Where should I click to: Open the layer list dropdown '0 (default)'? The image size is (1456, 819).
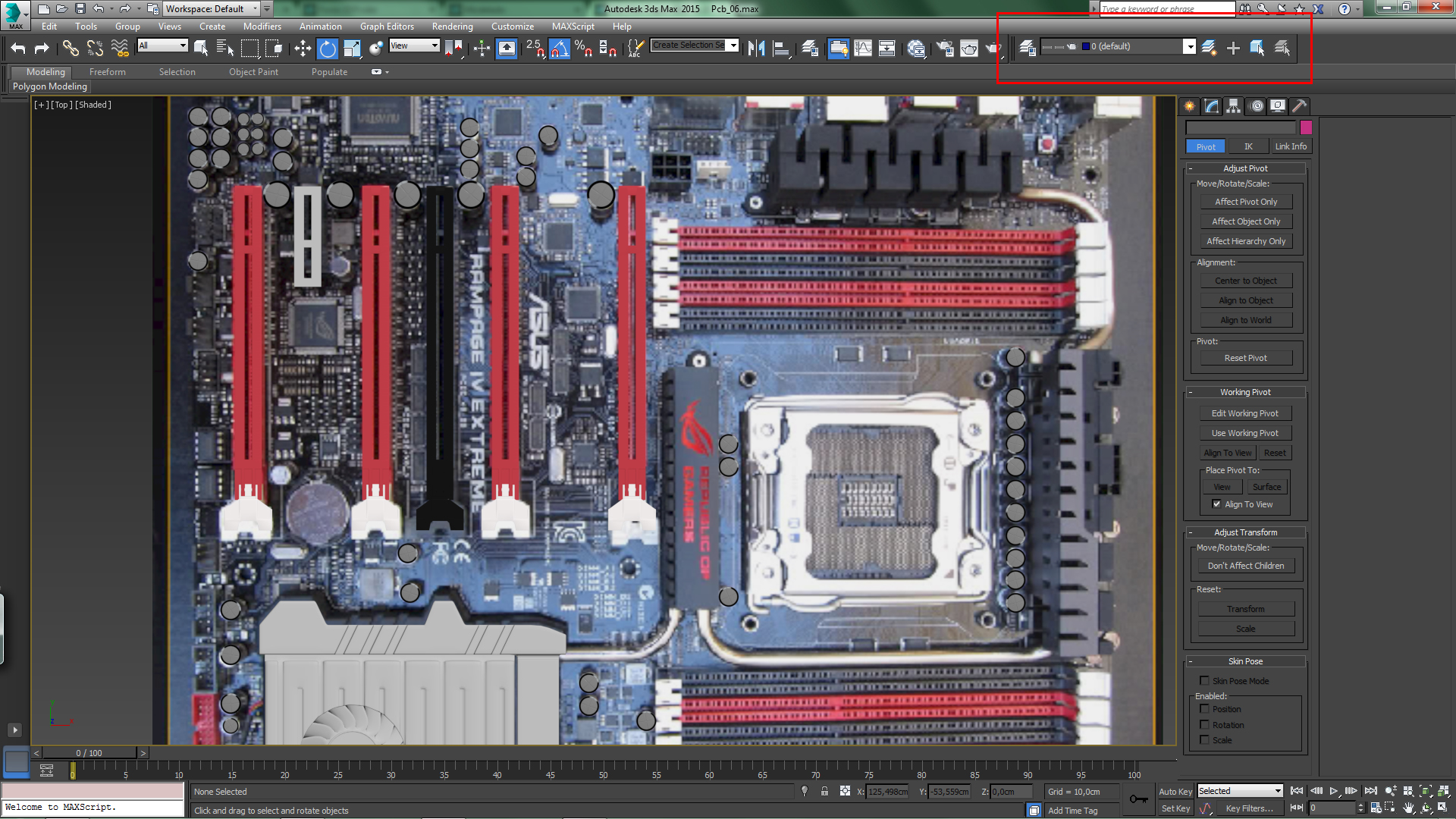pos(1189,47)
